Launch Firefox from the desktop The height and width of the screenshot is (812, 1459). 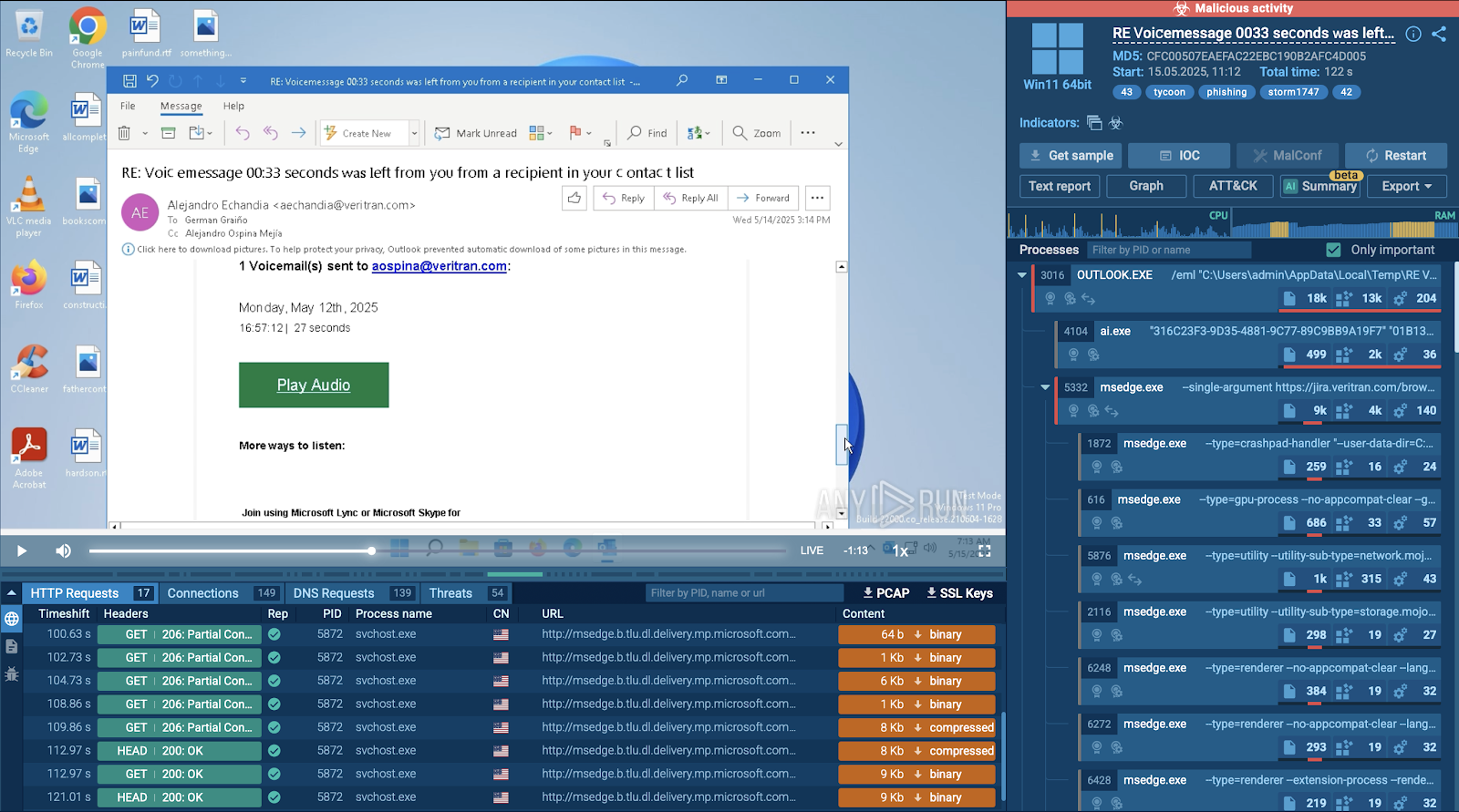[x=29, y=285]
